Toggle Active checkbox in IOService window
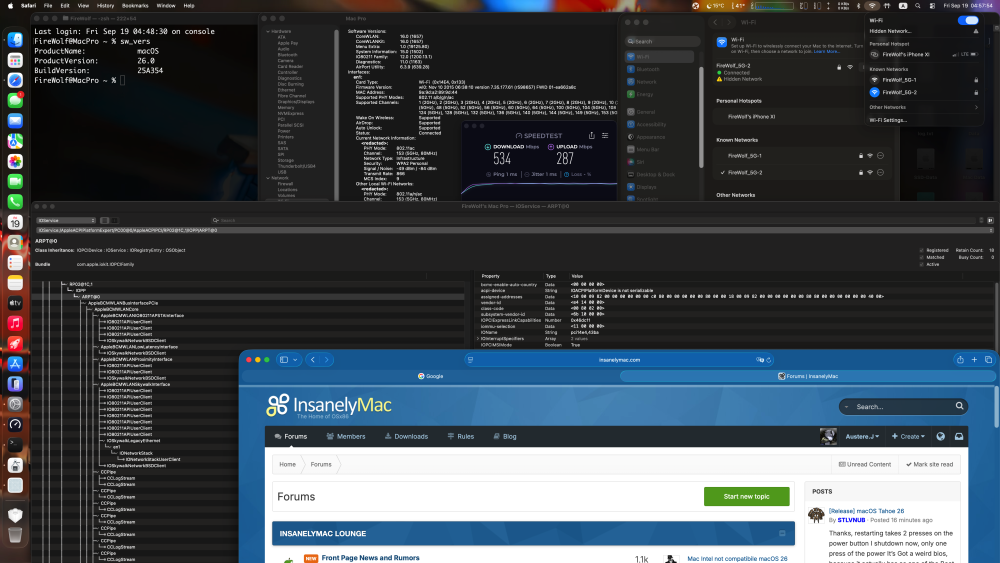The image size is (1000, 563). tap(922, 264)
